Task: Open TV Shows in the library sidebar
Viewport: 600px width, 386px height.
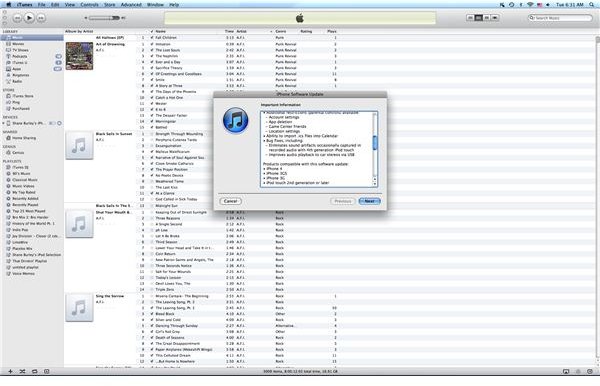Action: tap(32, 50)
